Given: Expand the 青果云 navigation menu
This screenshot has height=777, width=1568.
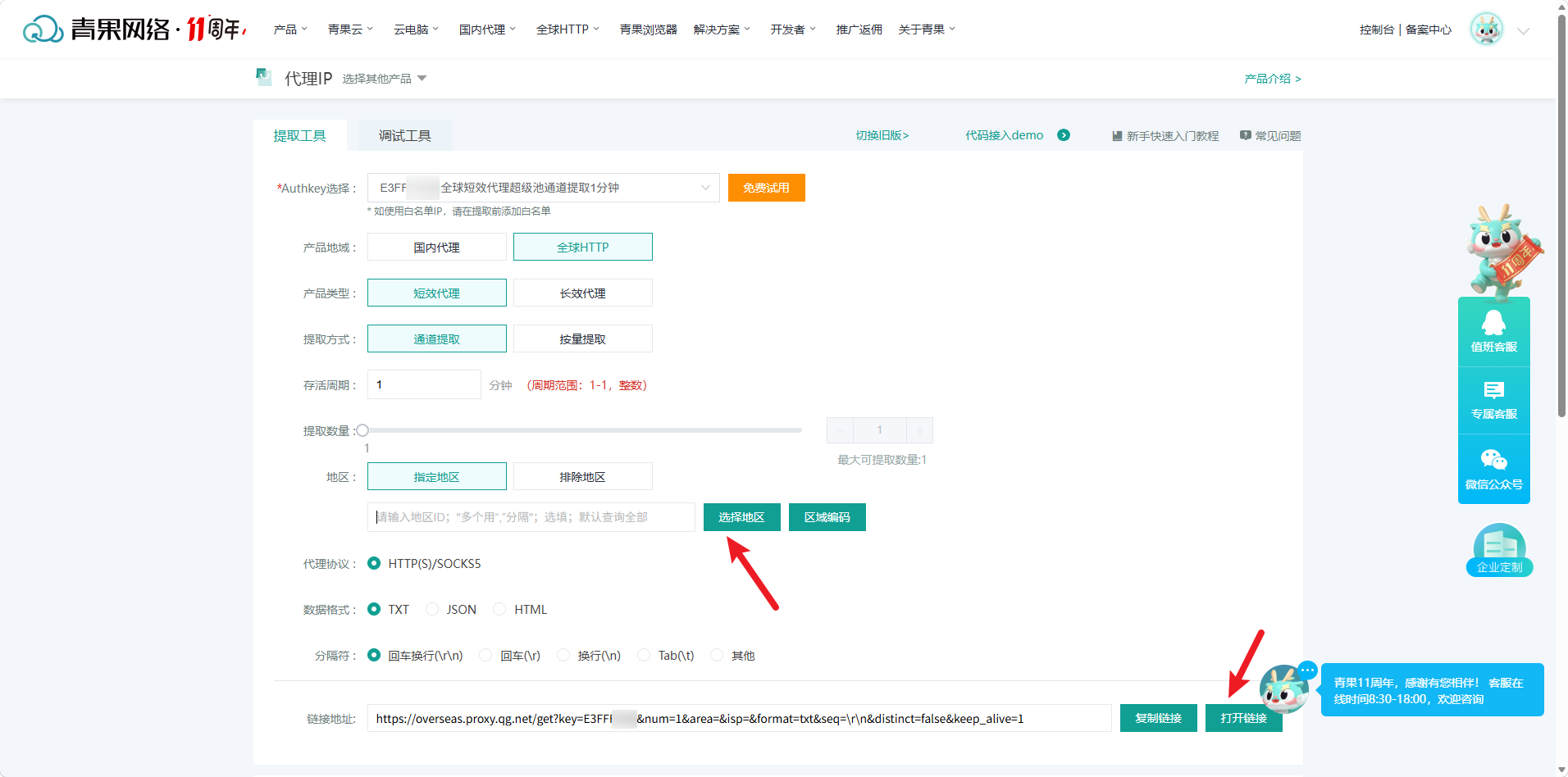Looking at the screenshot, I should coord(350,30).
